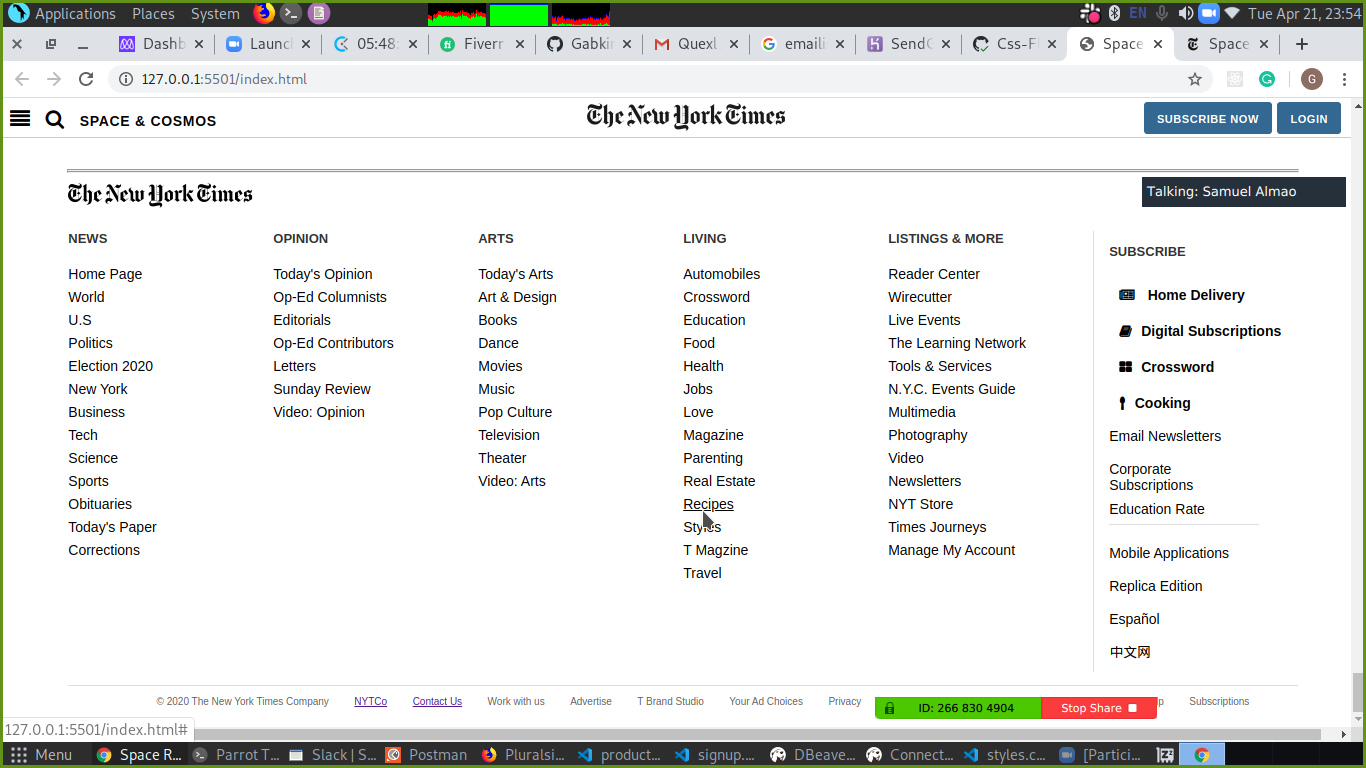The image size is (1366, 768).
Task: Open the Email Newsletters link
Action: 1165,436
